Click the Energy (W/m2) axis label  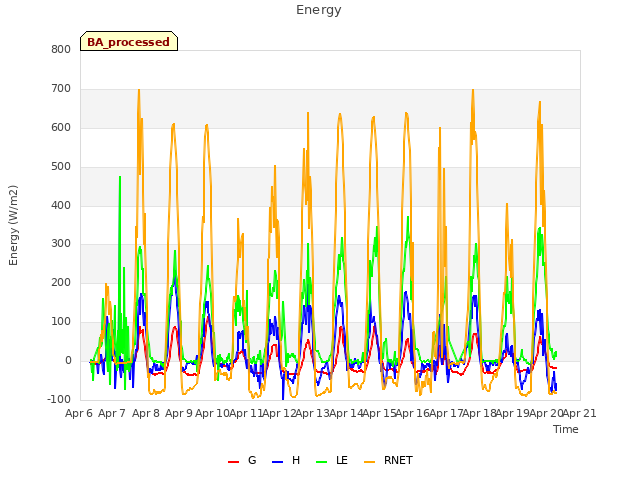click(x=13, y=225)
